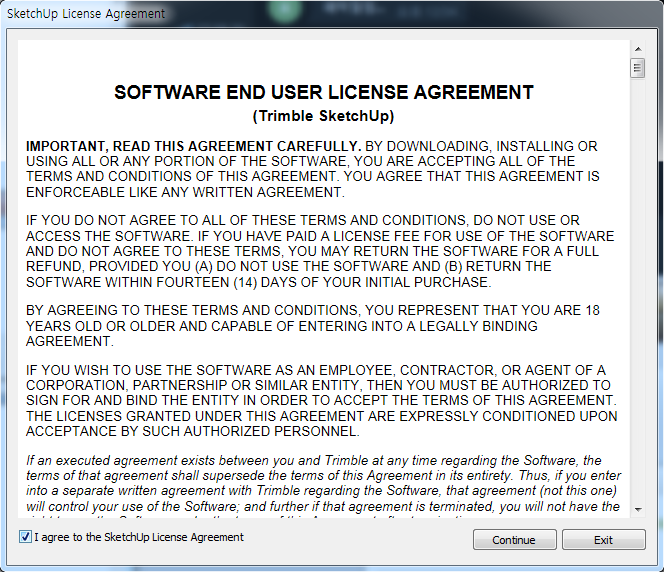Click the heading SOFTWARE END USER LICENSE AGREEMENT

click(324, 92)
